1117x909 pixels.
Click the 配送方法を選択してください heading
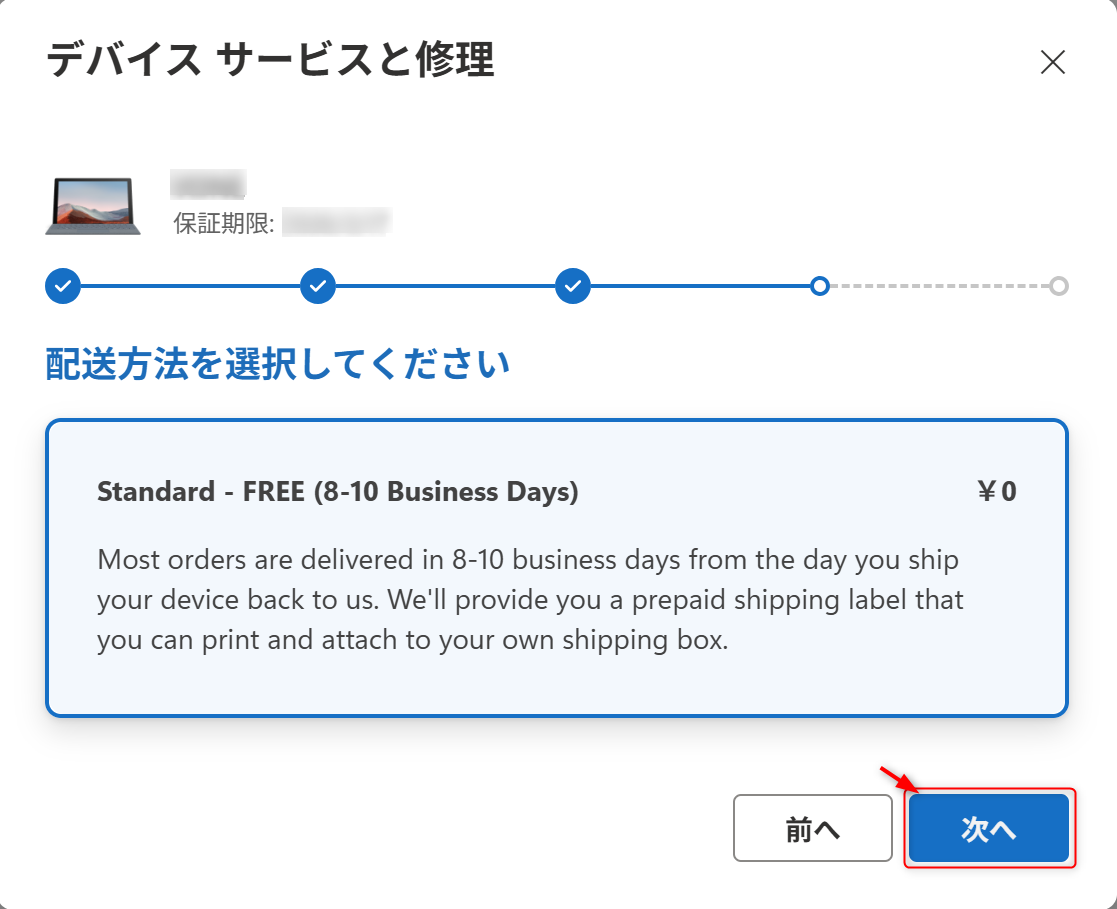pos(278,364)
